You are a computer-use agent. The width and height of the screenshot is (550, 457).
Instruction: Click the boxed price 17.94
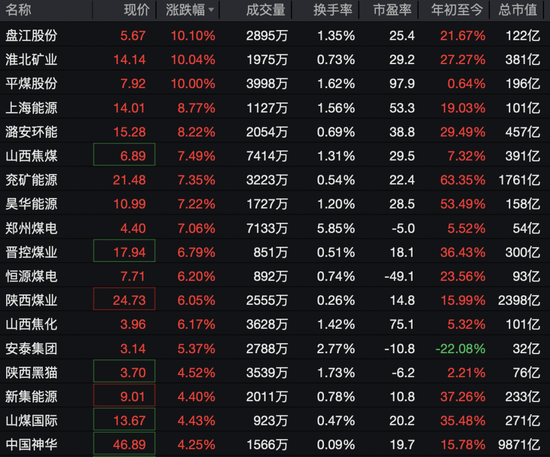point(124,250)
